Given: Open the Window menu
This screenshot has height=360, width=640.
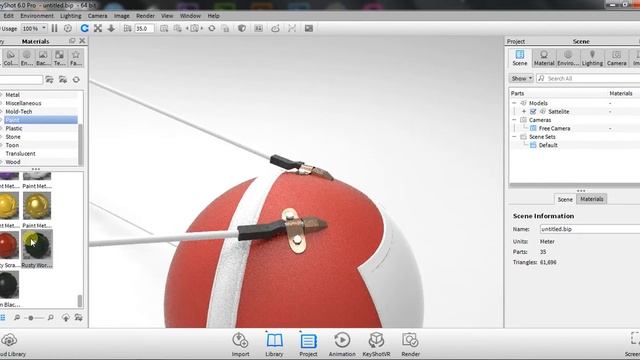Looking at the screenshot, I should point(190,16).
